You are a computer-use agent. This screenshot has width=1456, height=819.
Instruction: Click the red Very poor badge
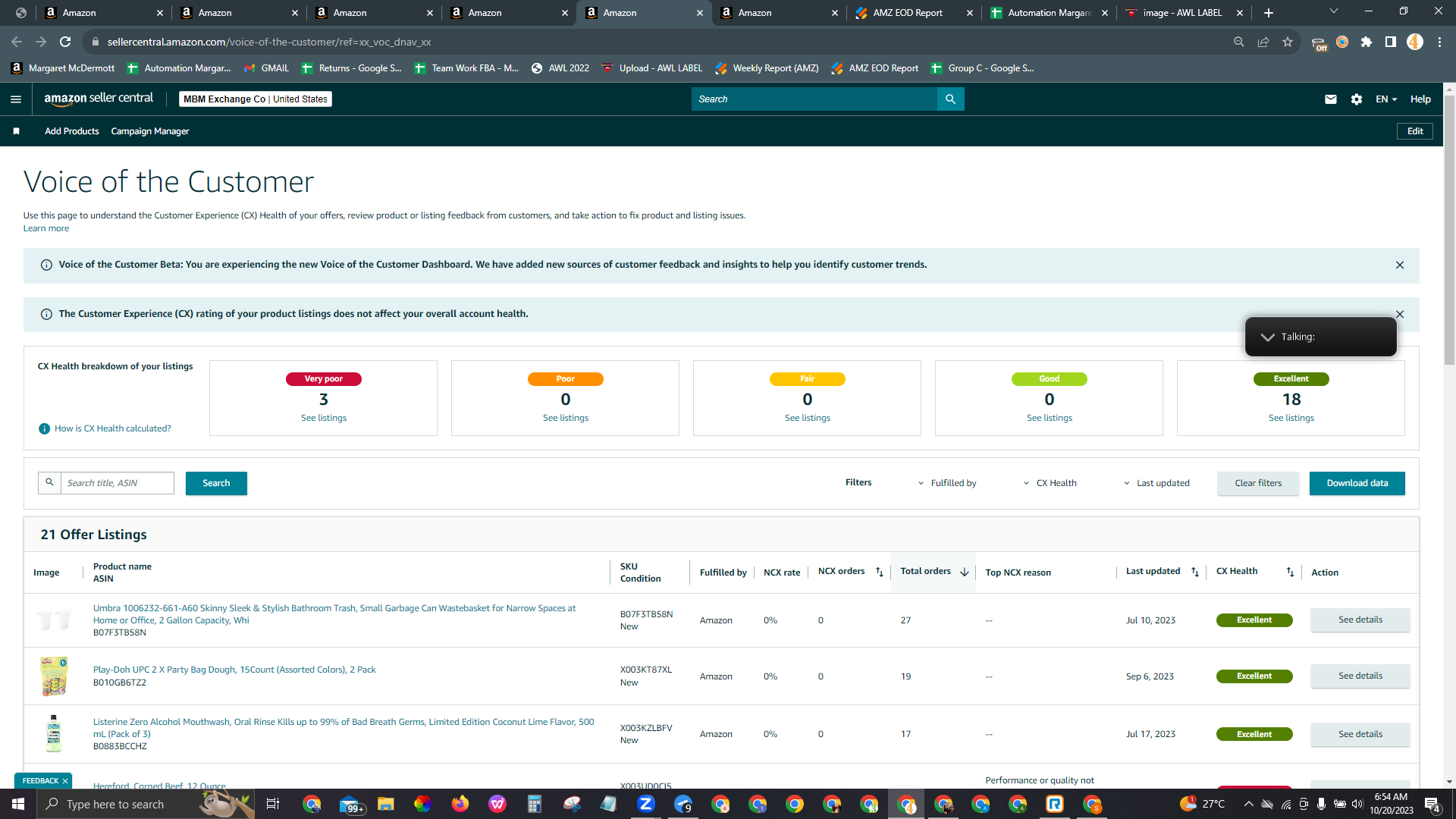coord(324,379)
